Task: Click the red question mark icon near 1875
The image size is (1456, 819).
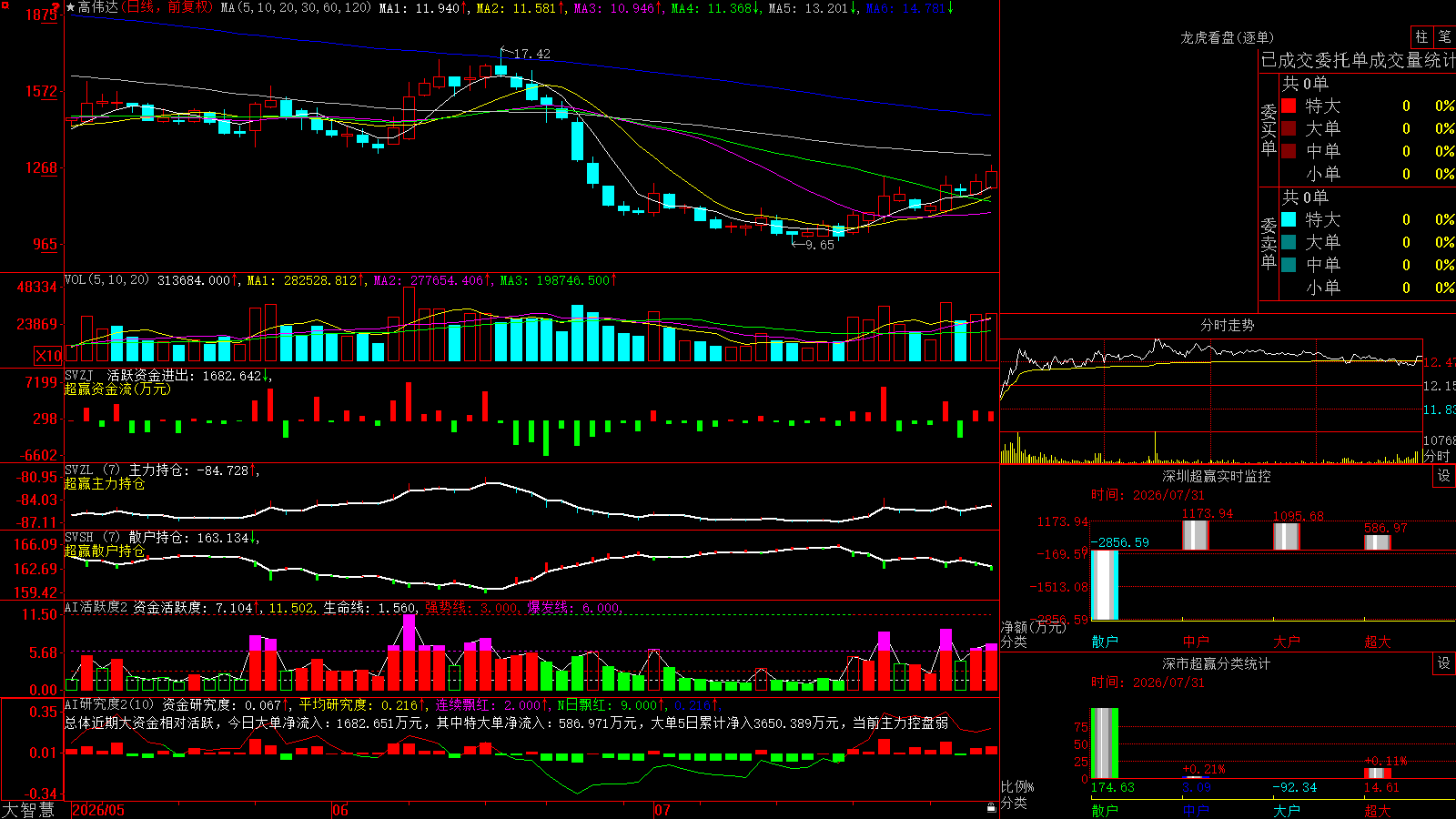Action: coord(56,8)
